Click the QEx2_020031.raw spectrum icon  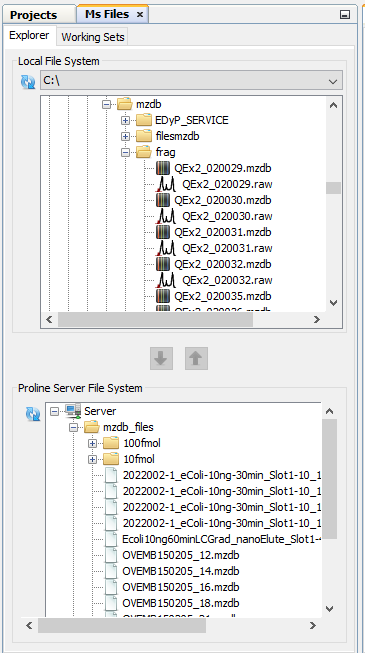(x=166, y=248)
